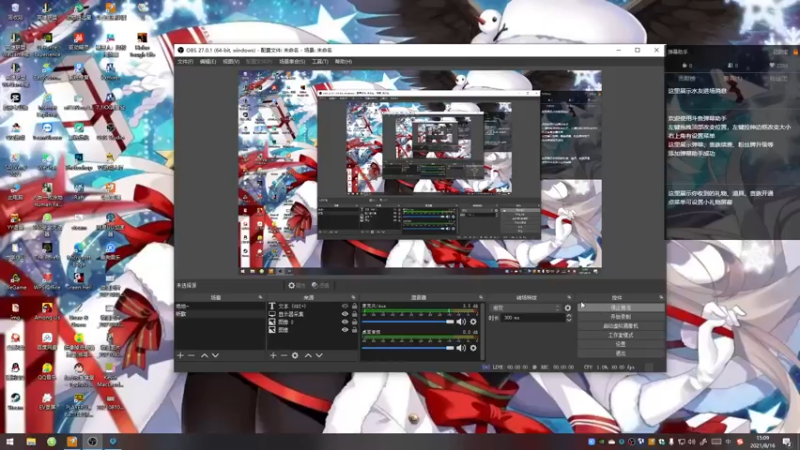Move the scene up in Scenes panel
The width and height of the screenshot is (800, 450).
click(x=204, y=355)
